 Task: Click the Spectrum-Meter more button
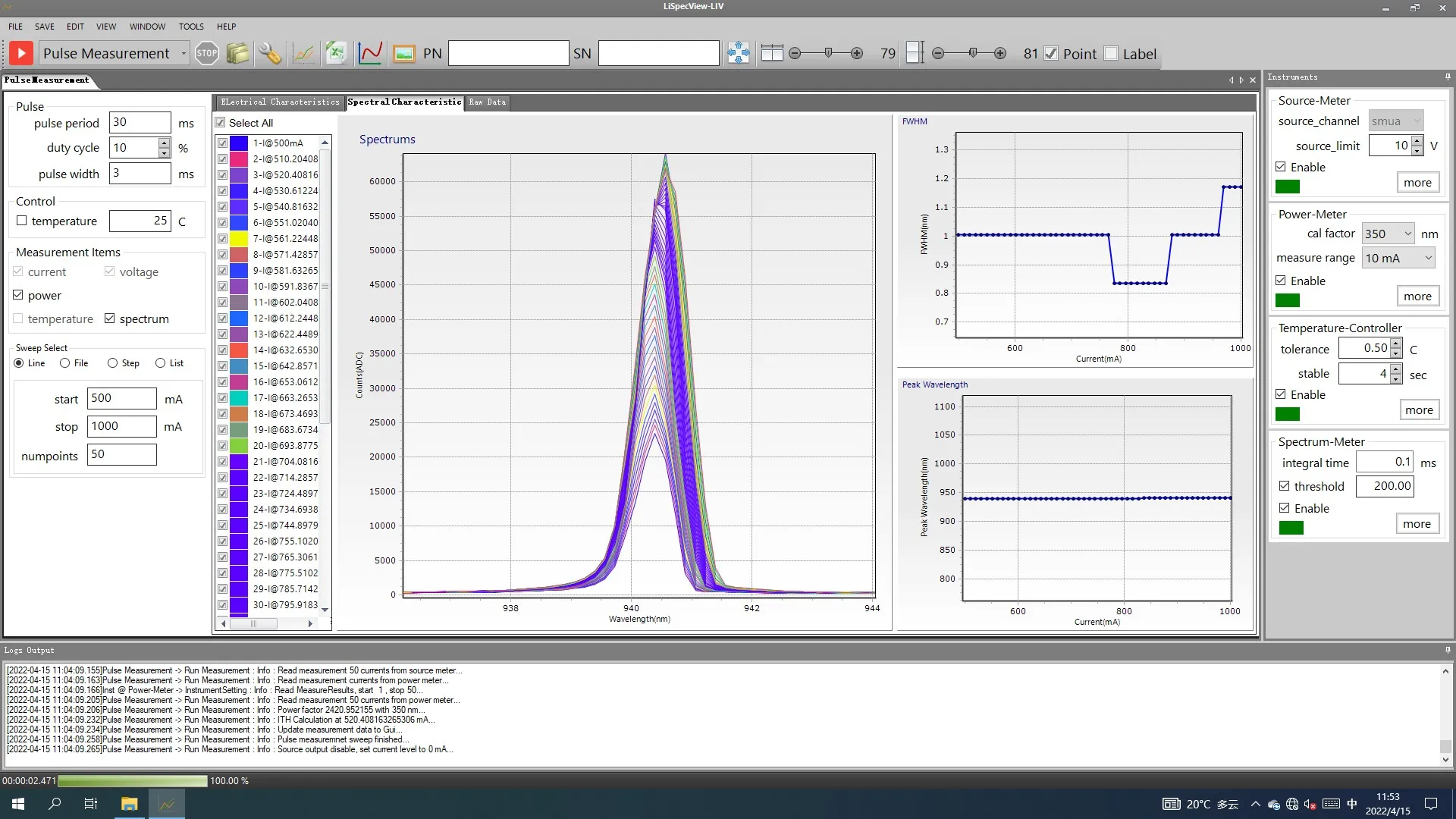pyautogui.click(x=1416, y=523)
